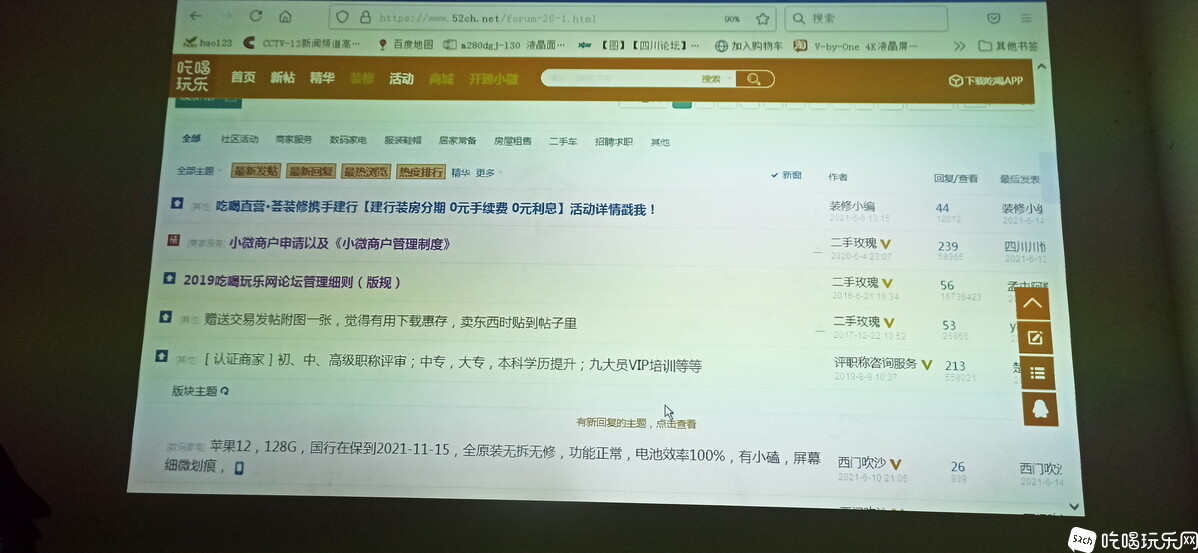
Task: Open the 吃喝直营·荟装修携手建行 thread
Action: pyautogui.click(x=435, y=208)
